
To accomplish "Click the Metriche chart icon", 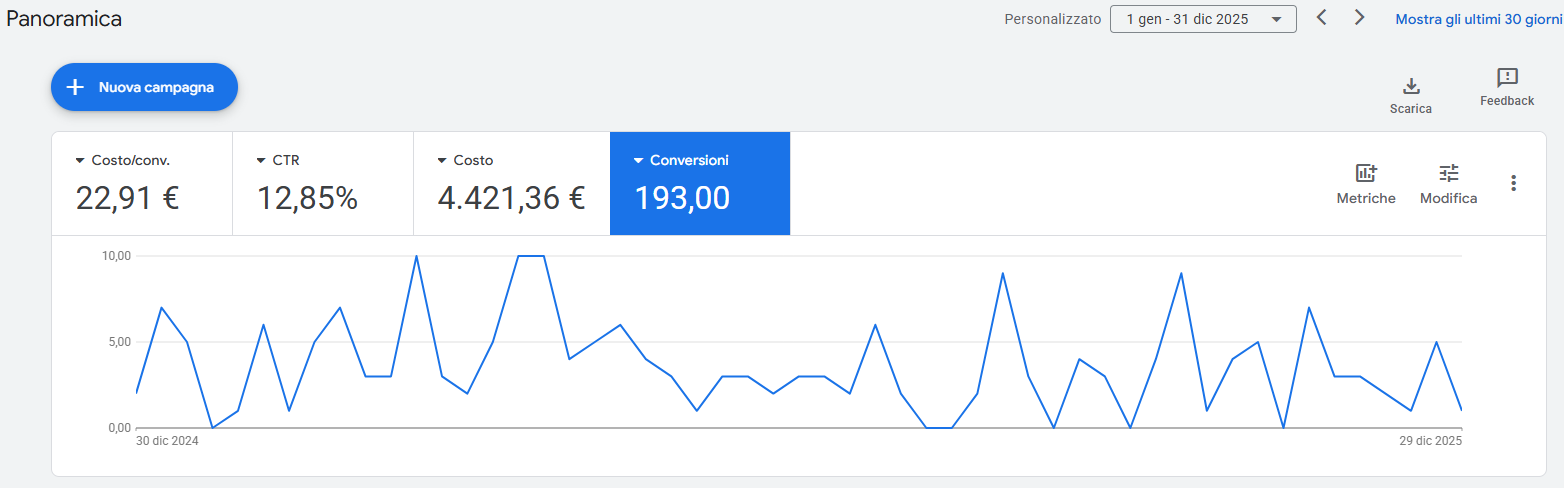I will pos(1366,173).
